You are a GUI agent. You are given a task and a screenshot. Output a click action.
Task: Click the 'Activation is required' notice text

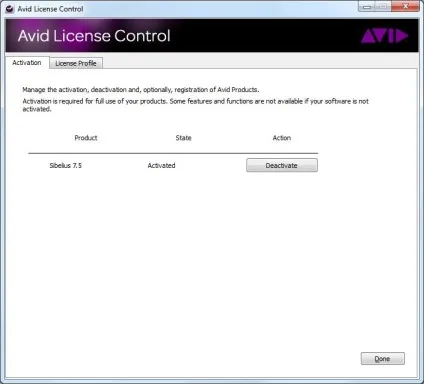click(196, 105)
